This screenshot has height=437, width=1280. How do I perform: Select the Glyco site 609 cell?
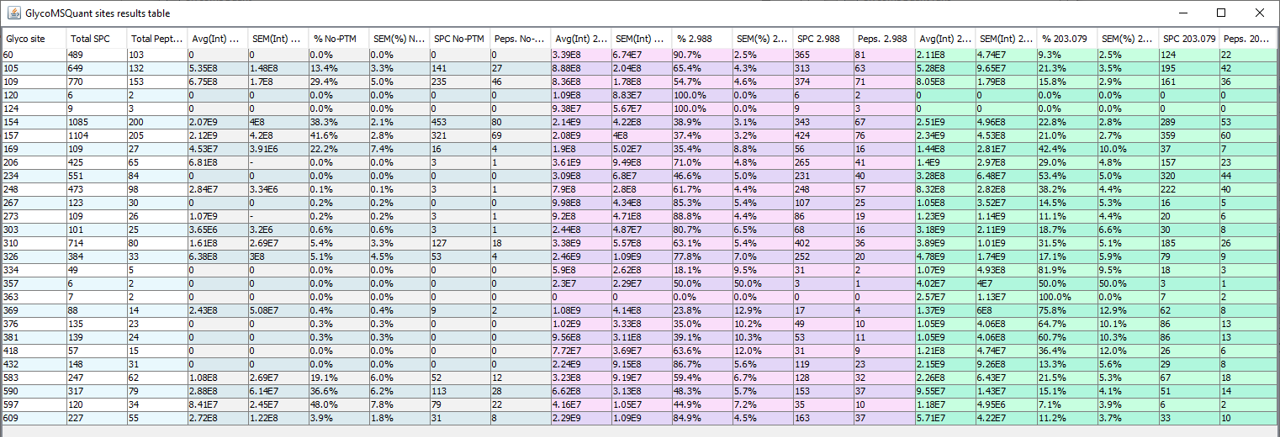click(x=33, y=416)
